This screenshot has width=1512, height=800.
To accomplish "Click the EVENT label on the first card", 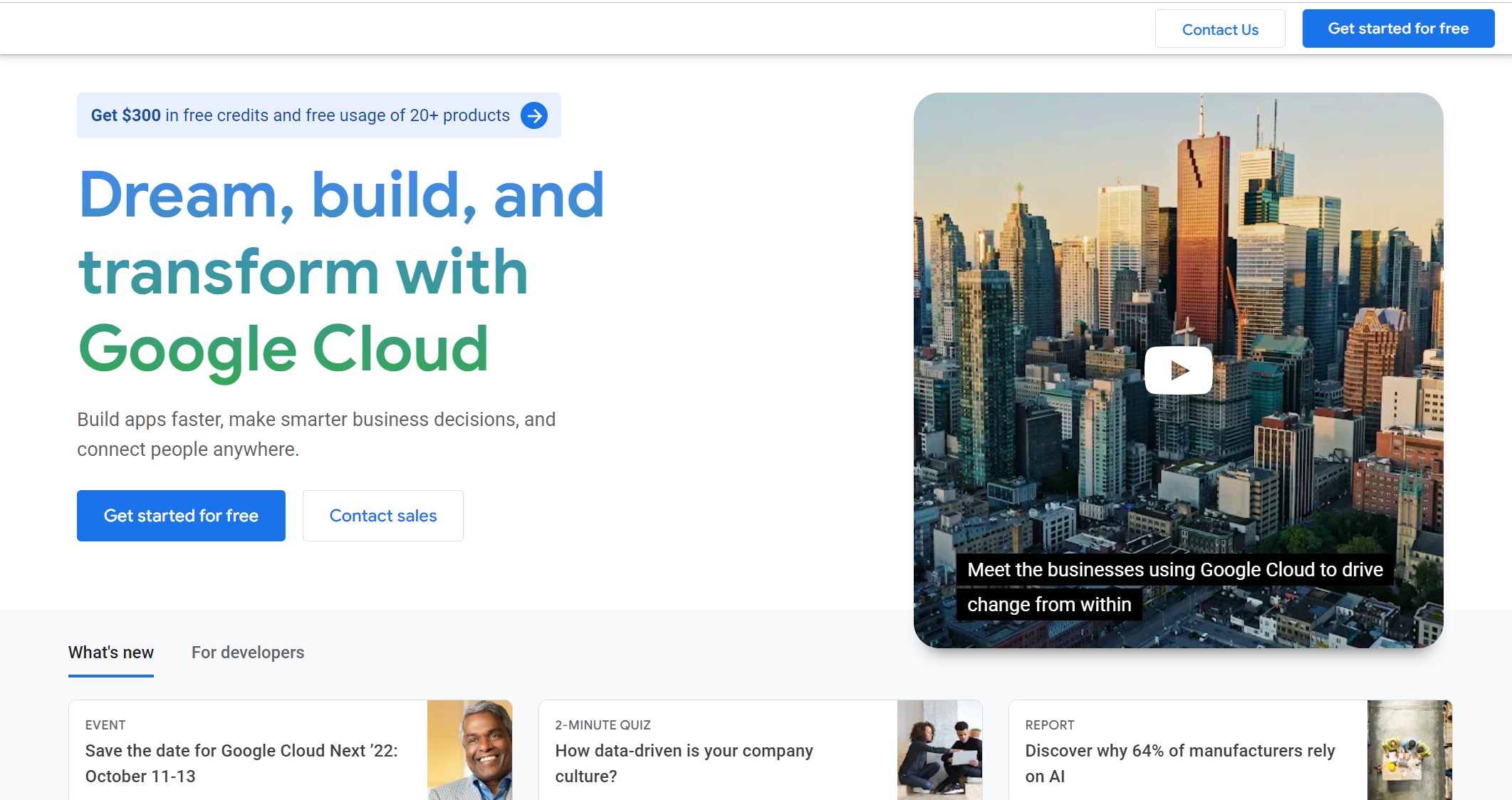I will coord(105,725).
